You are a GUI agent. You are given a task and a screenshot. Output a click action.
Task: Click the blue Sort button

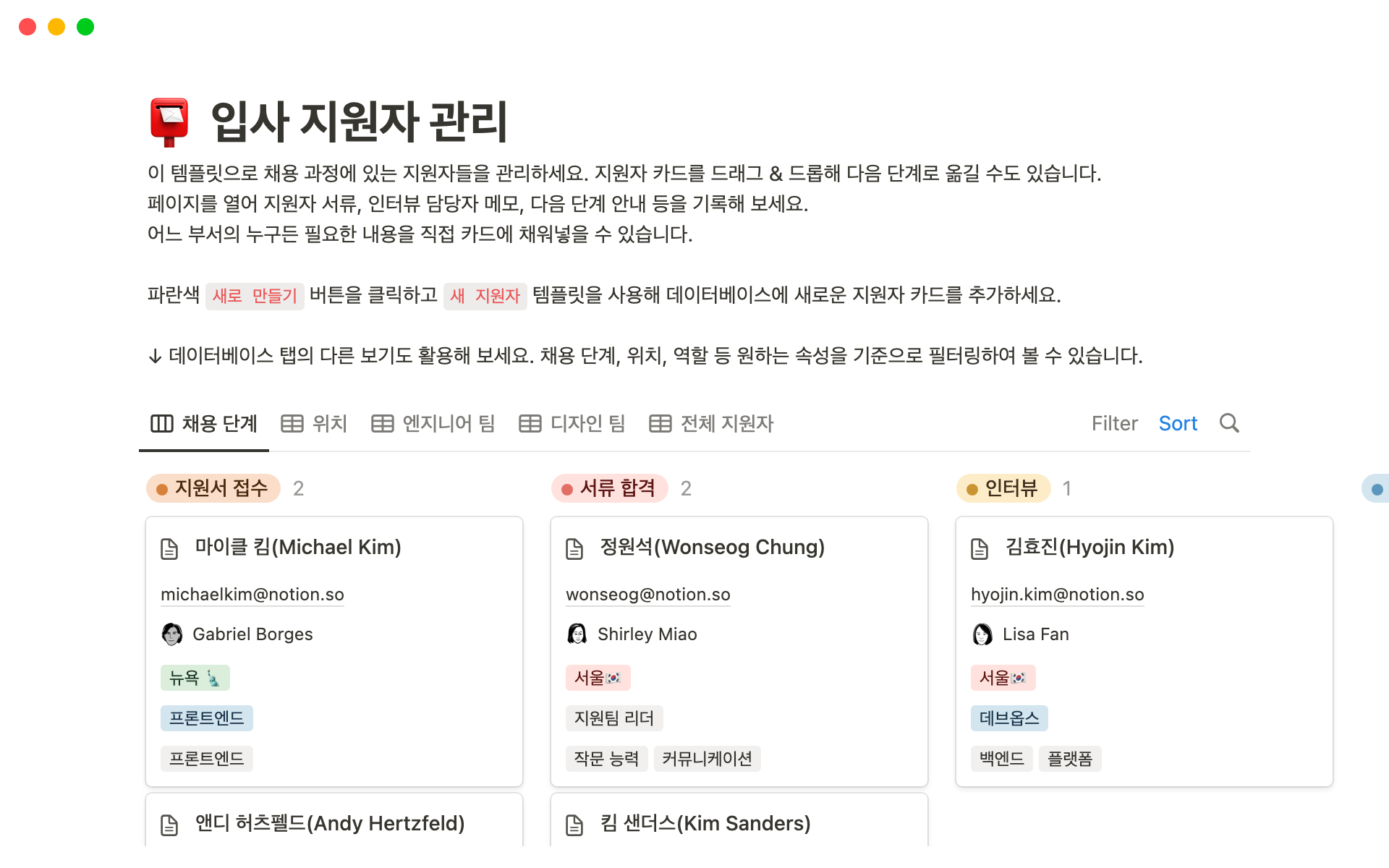coord(1178,424)
